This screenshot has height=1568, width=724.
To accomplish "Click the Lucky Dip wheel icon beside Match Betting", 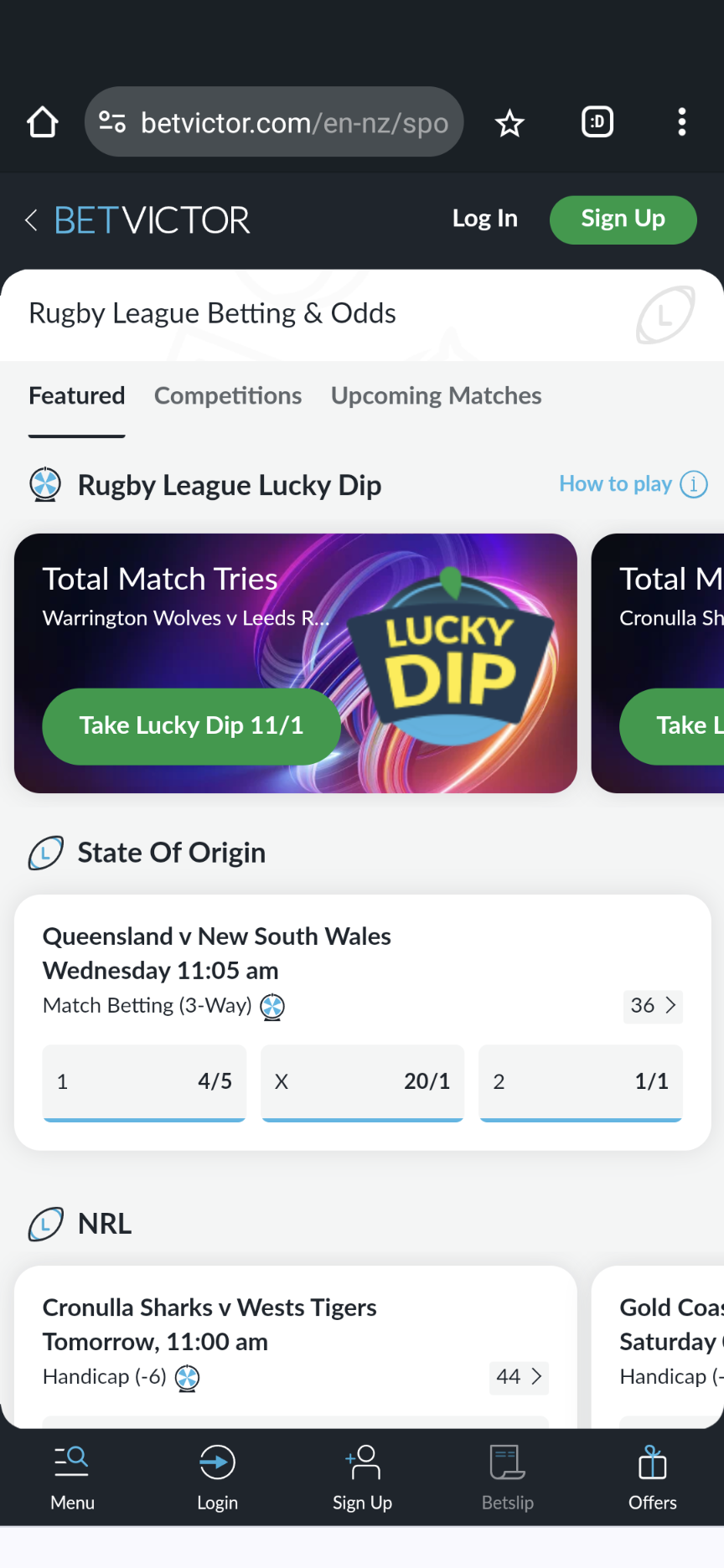I will [271, 1006].
